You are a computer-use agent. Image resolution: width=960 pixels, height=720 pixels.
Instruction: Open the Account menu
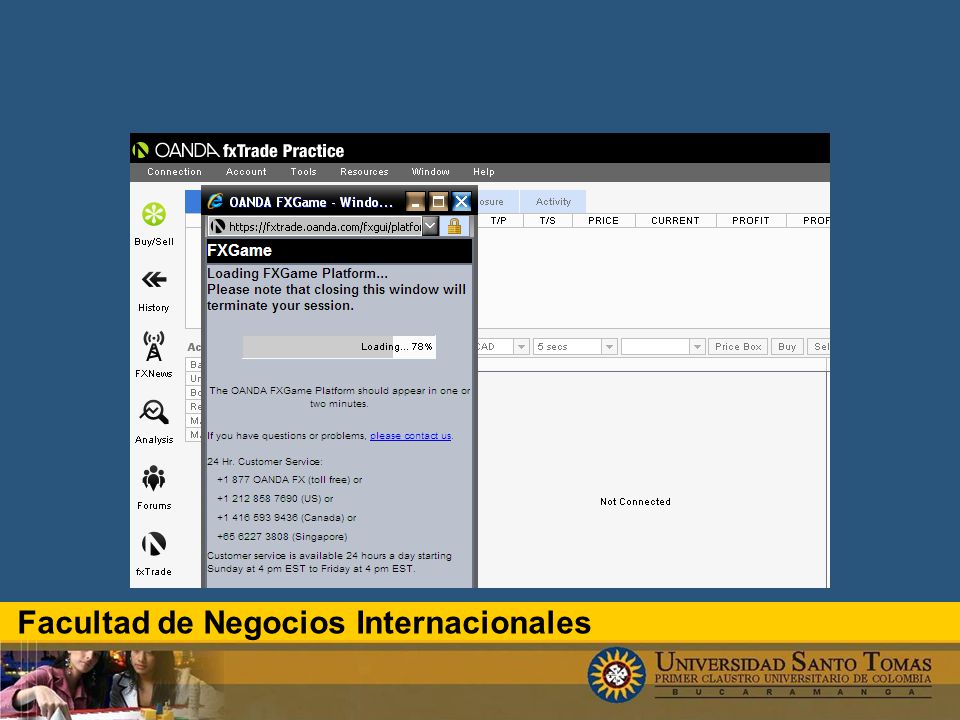click(x=246, y=172)
